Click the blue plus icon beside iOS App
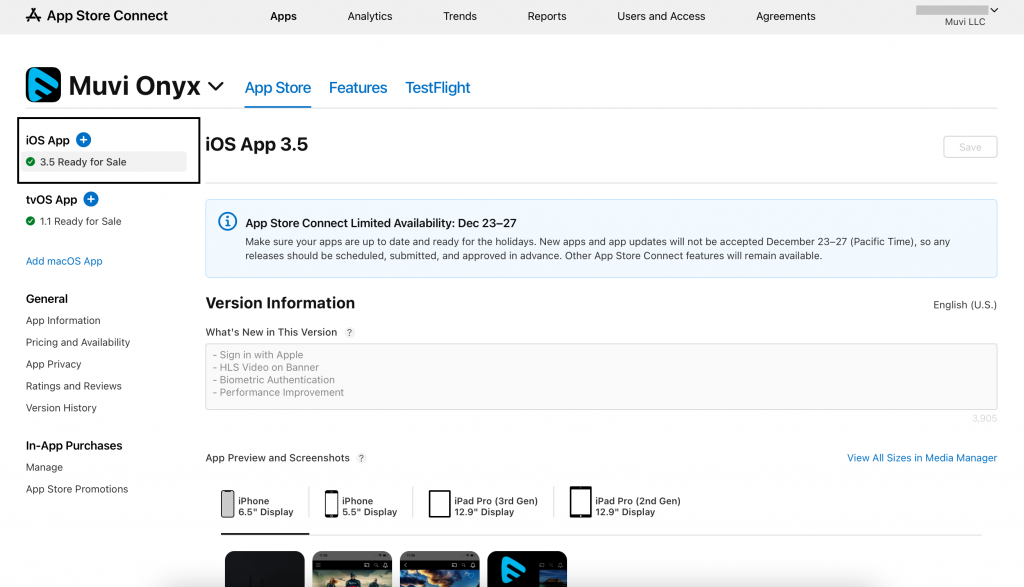The height and width of the screenshot is (587, 1024). pos(83,139)
